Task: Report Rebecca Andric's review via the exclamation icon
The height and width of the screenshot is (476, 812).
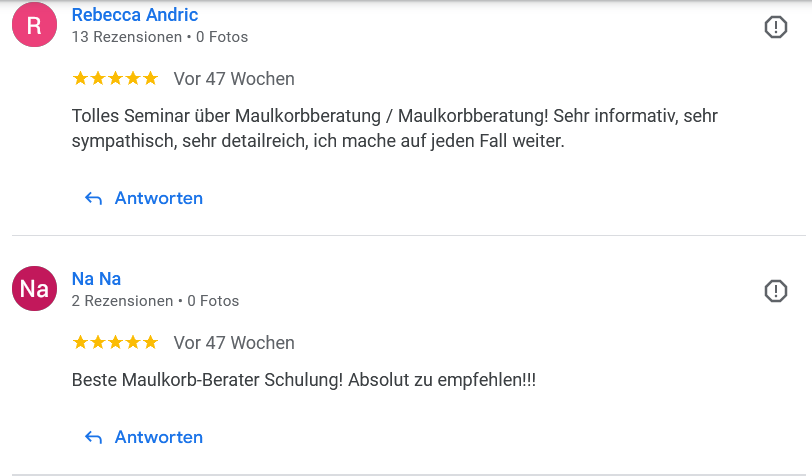Action: pos(775,27)
